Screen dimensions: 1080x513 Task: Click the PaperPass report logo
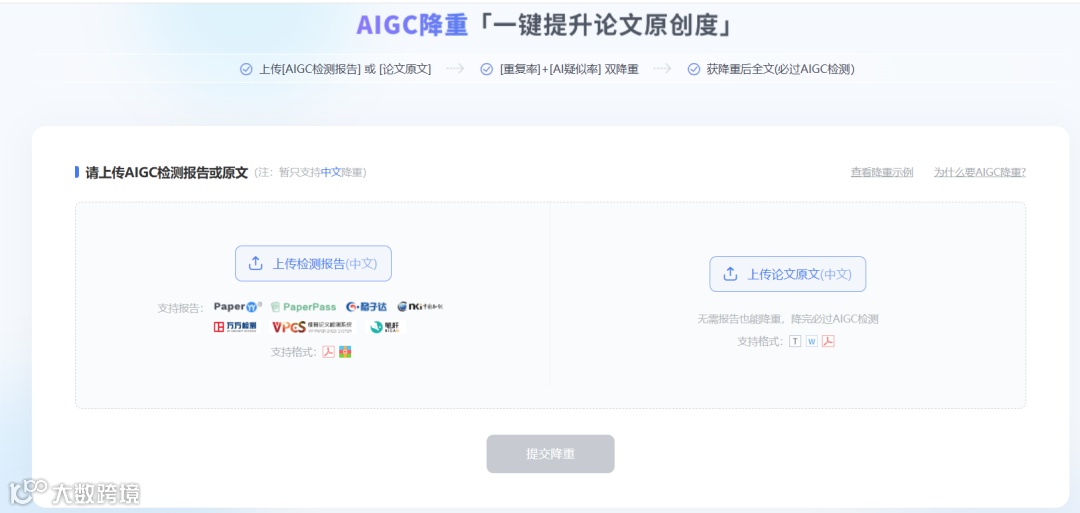304,307
